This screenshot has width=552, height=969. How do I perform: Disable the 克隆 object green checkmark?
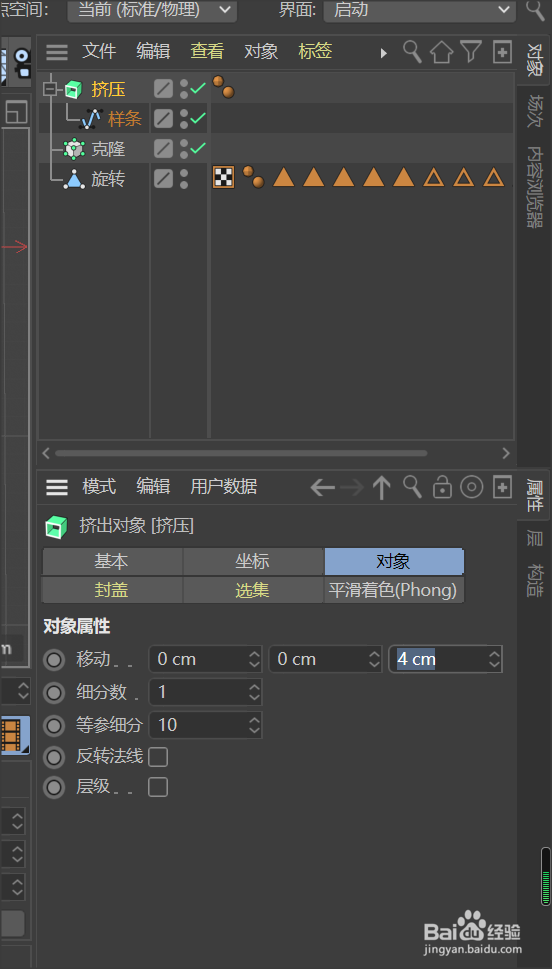pyautogui.click(x=198, y=148)
